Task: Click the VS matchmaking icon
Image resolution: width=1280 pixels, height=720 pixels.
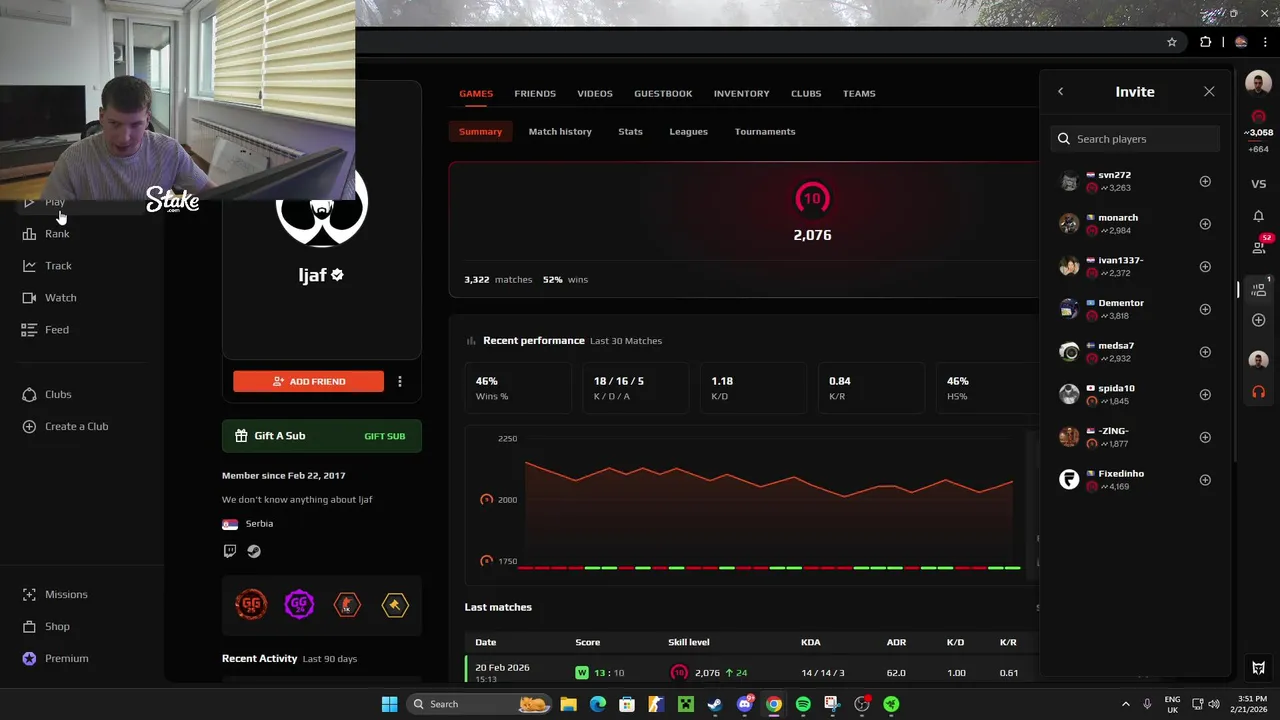Action: point(1259,184)
